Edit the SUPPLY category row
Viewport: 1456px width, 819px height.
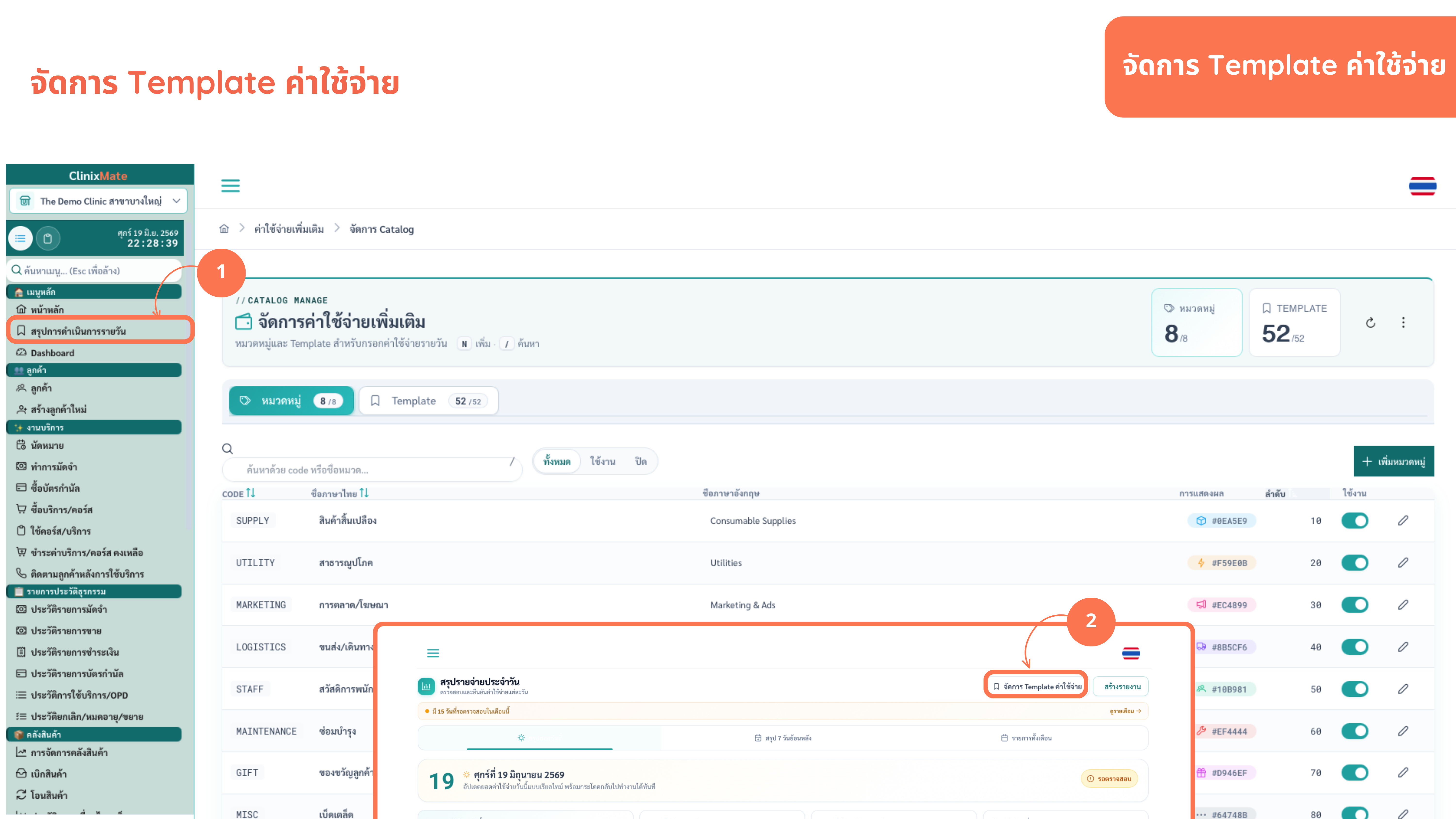pyautogui.click(x=1403, y=521)
